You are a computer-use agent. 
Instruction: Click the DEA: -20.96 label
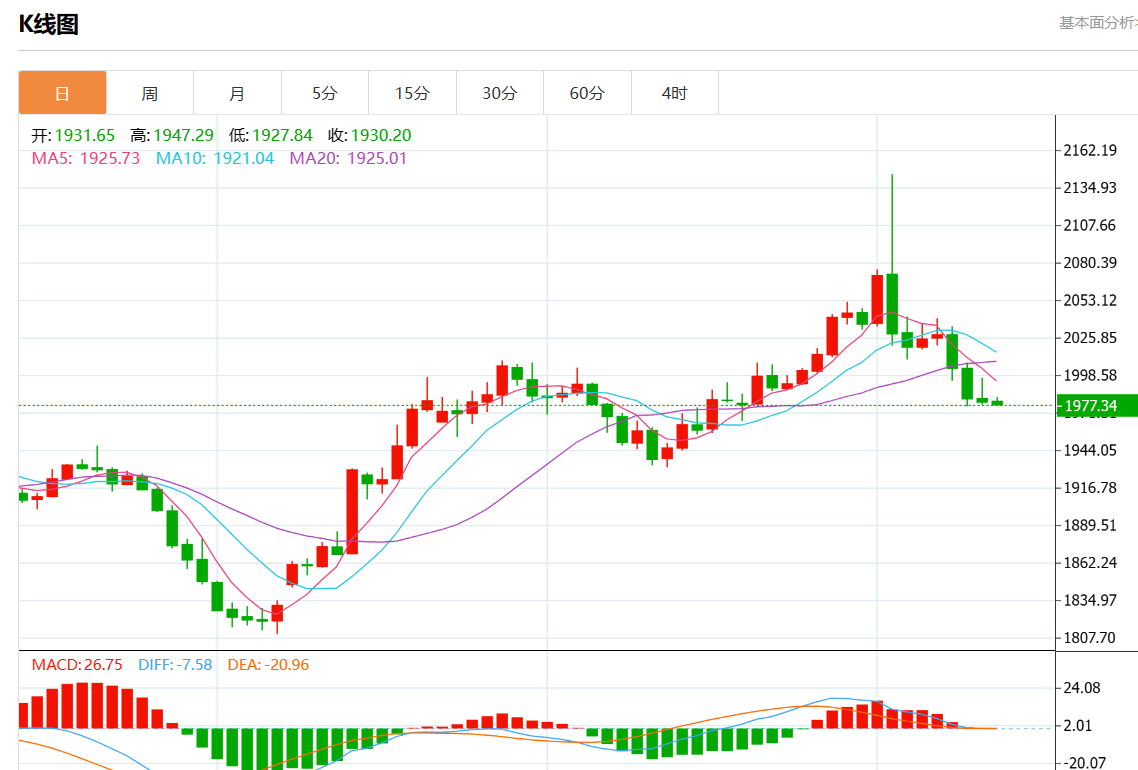pyautogui.click(x=268, y=665)
